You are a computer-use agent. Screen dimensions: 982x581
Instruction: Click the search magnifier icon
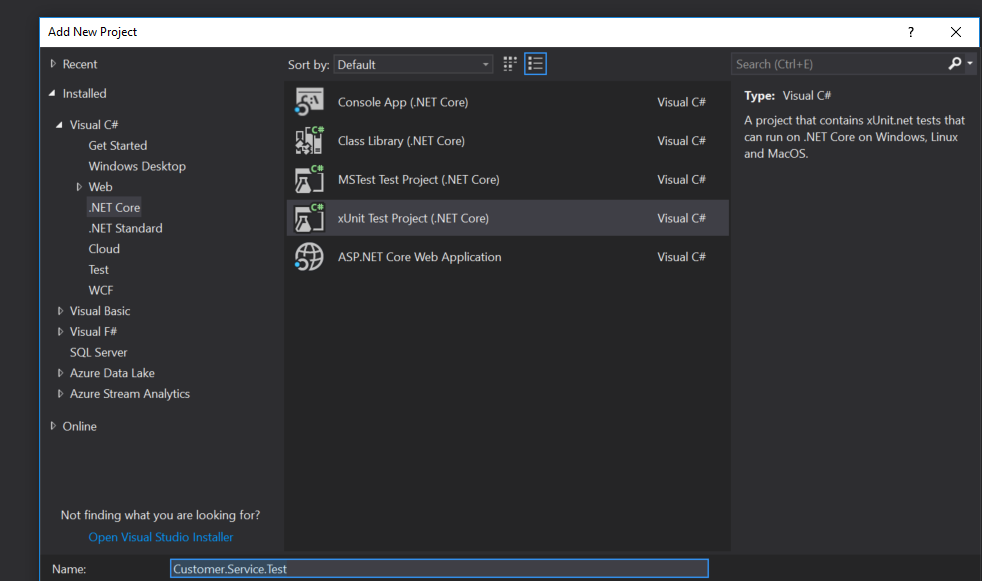pyautogui.click(x=955, y=64)
